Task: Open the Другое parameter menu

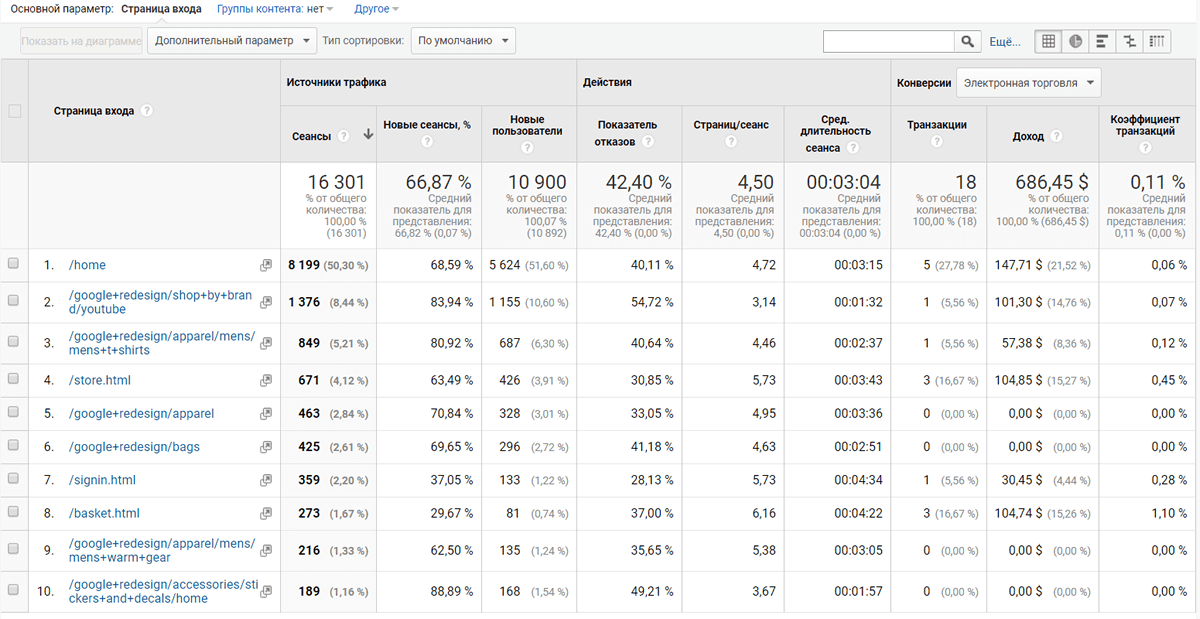Action: click(x=376, y=9)
